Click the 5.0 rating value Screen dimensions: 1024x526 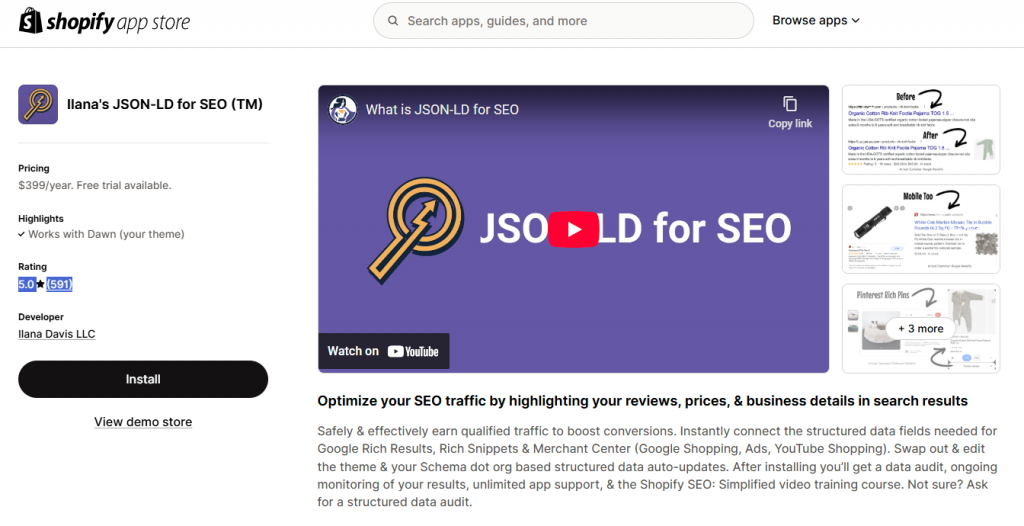pos(27,284)
